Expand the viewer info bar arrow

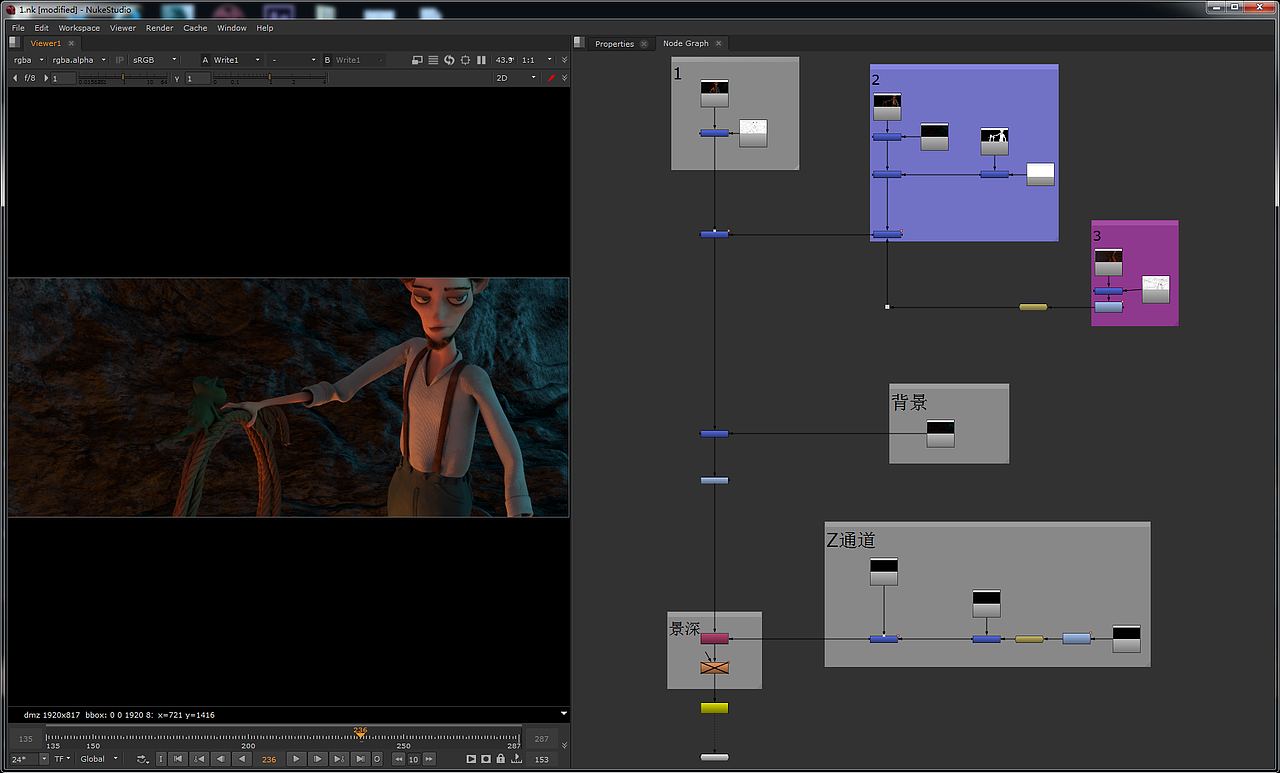564,714
